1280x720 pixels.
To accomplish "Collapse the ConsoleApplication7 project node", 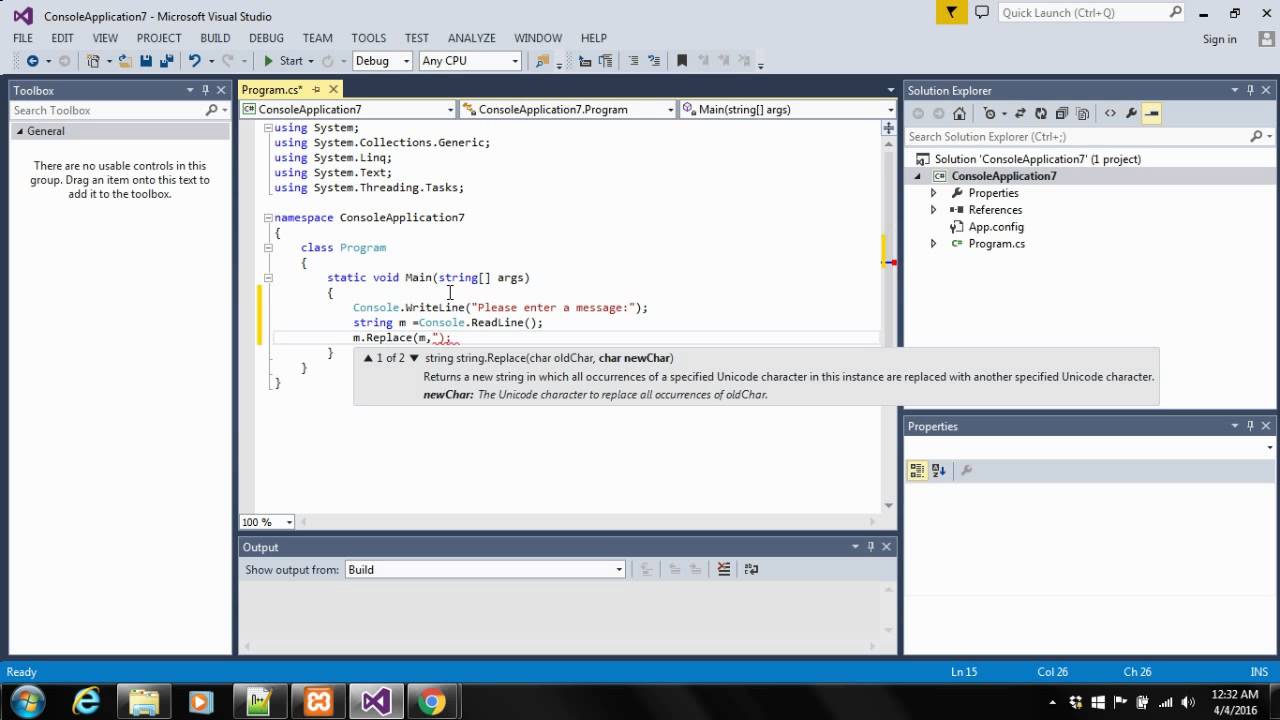I will (x=917, y=176).
